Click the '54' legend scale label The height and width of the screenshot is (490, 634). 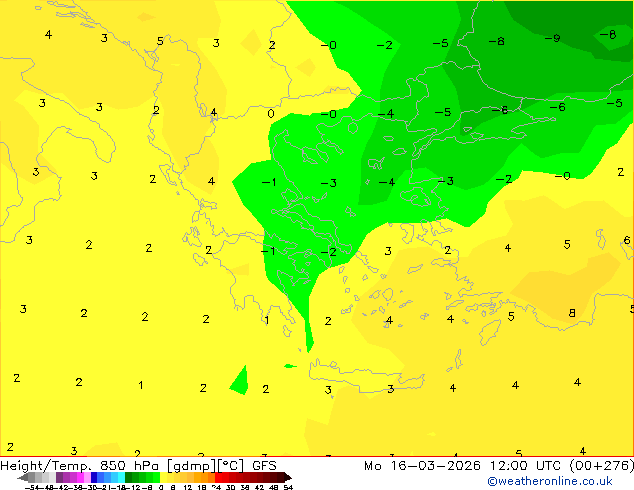click(288, 487)
